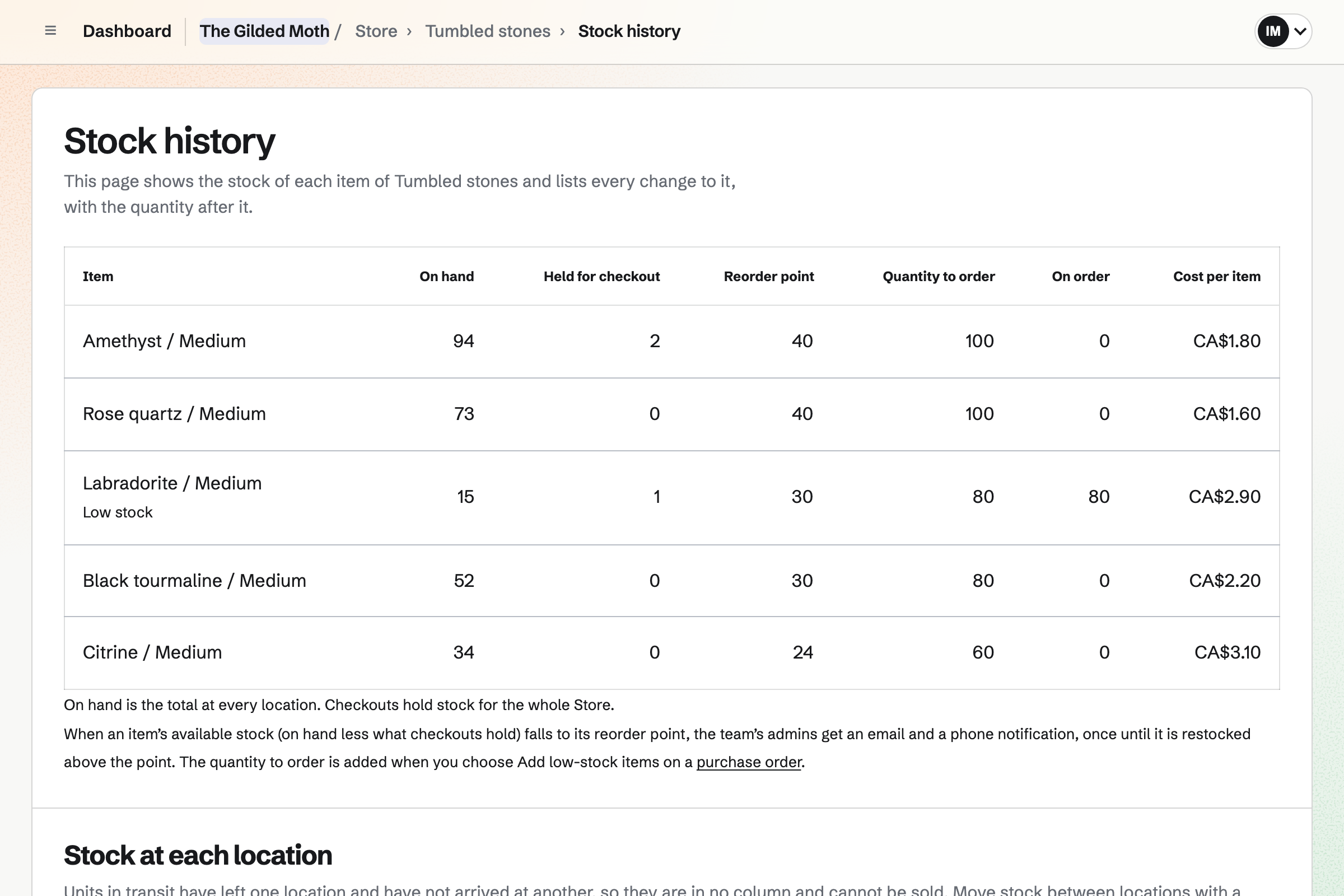The image size is (1344, 896).
Task: Follow the purchase order link
Action: [x=749, y=762]
